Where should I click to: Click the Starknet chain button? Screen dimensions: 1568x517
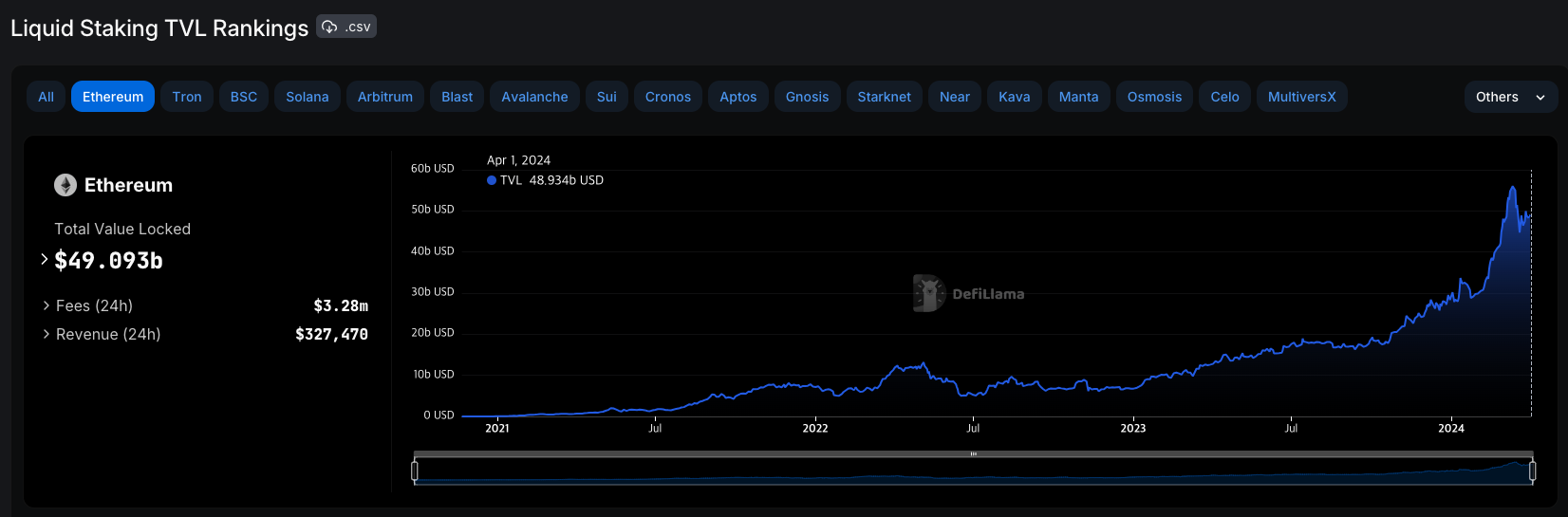[884, 97]
